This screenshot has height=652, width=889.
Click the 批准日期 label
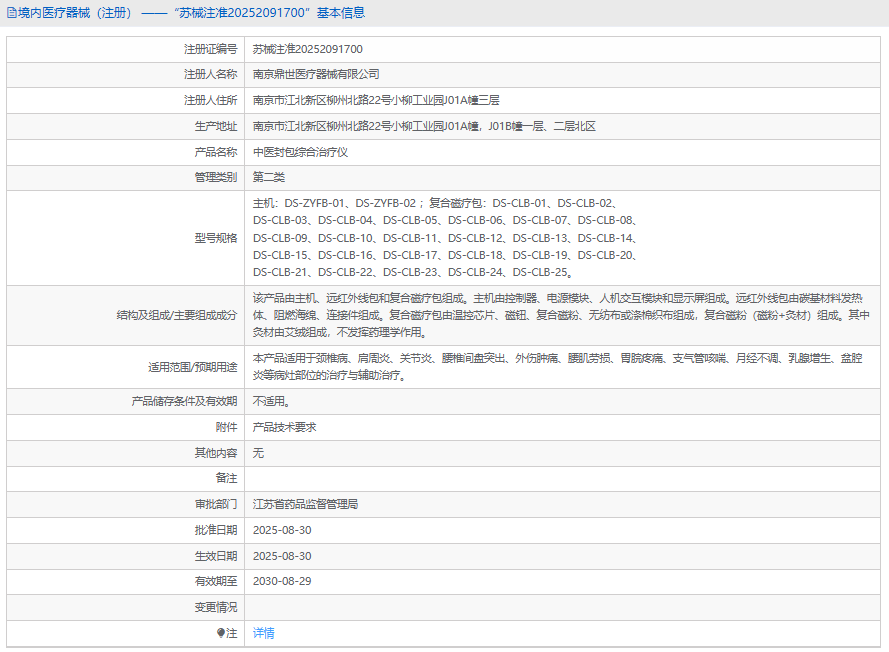(215, 530)
